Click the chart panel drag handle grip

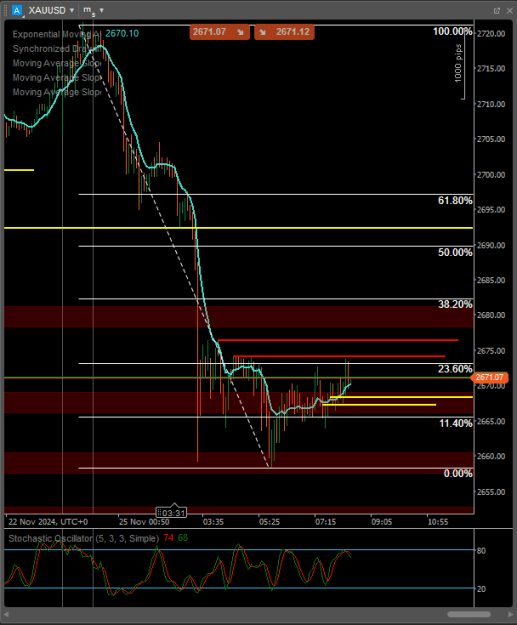coord(6,11)
